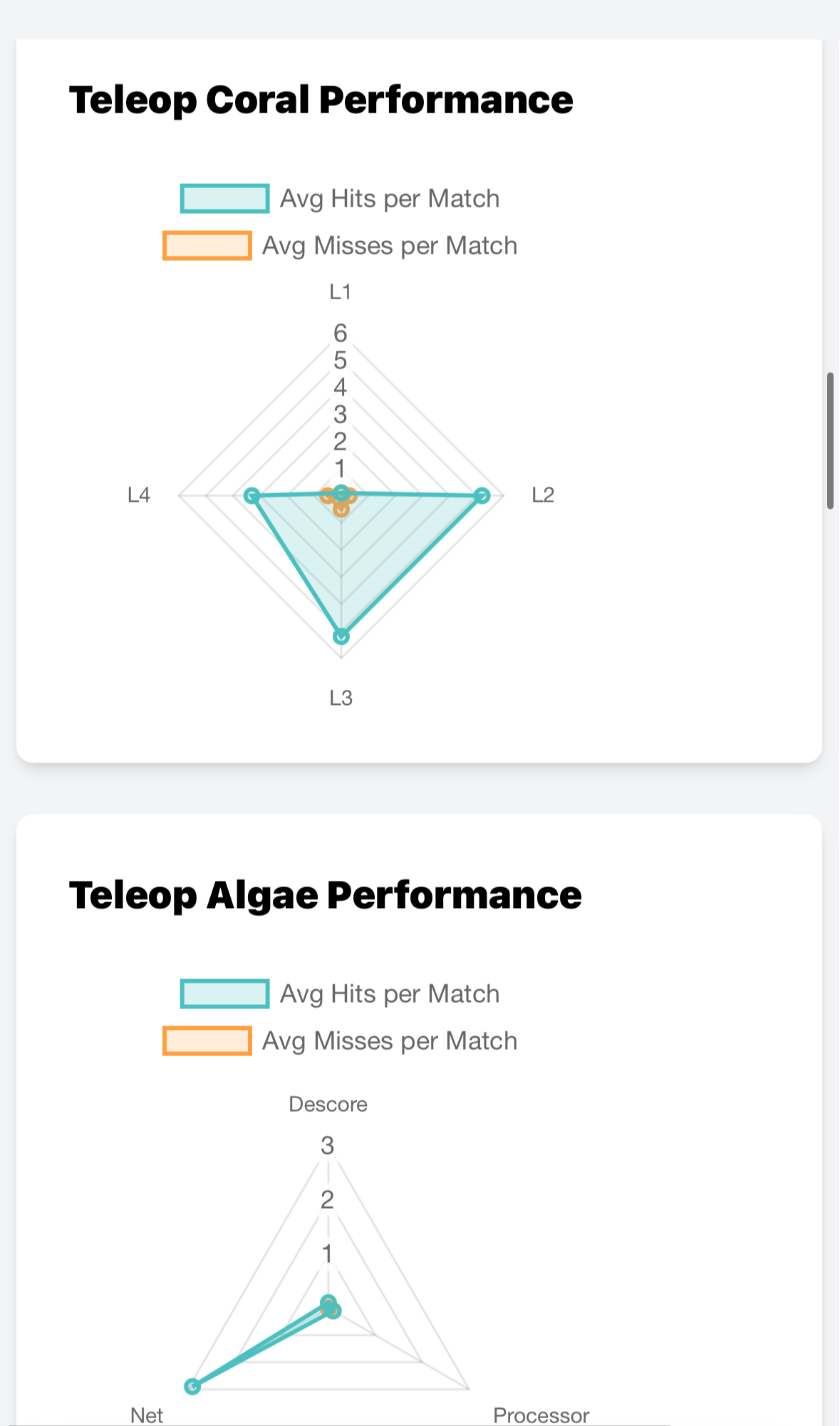The height and width of the screenshot is (1426, 840).
Task: Select the L4 hits data point
Action: point(251,495)
